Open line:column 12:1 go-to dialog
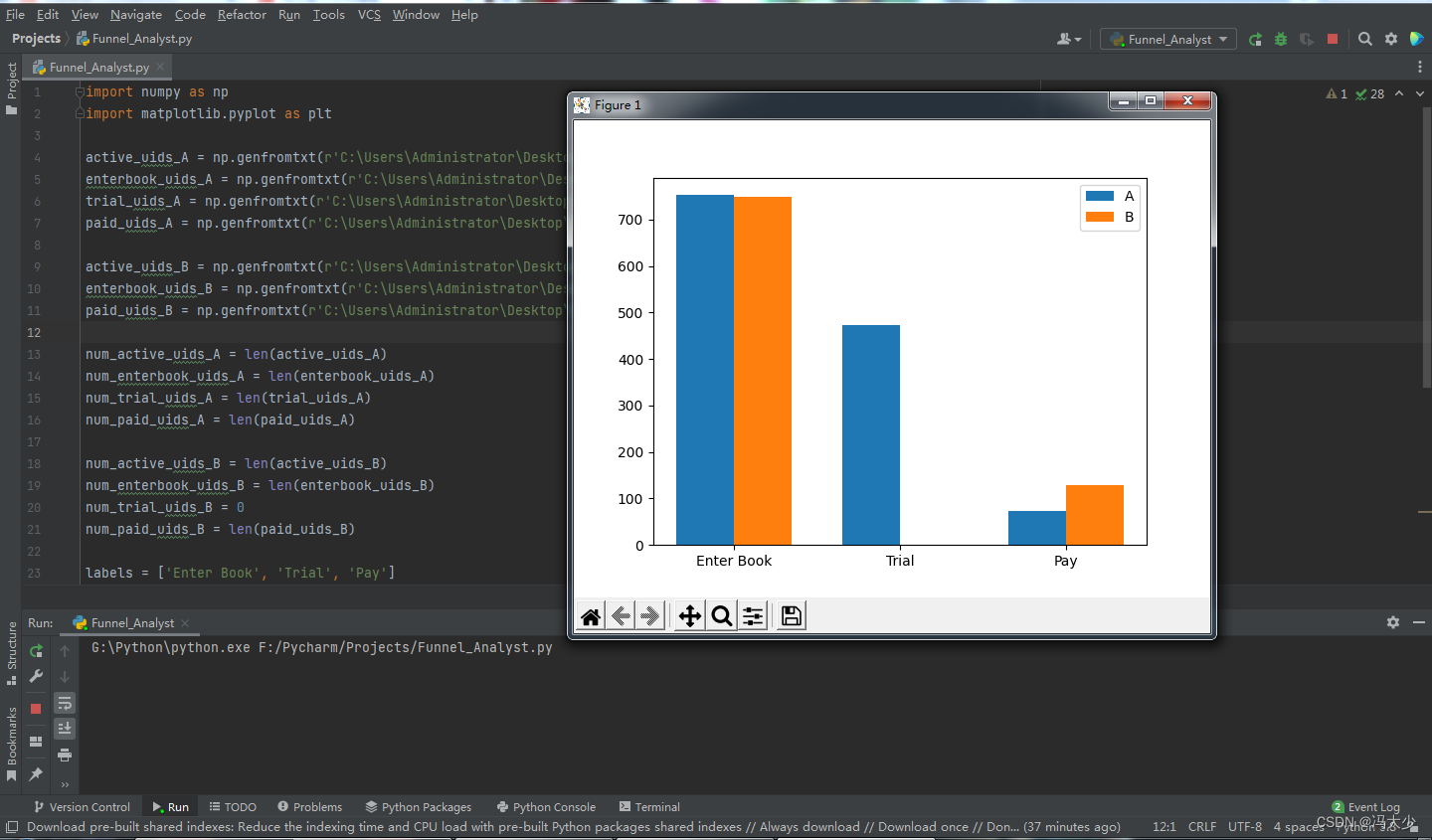 [x=1164, y=827]
